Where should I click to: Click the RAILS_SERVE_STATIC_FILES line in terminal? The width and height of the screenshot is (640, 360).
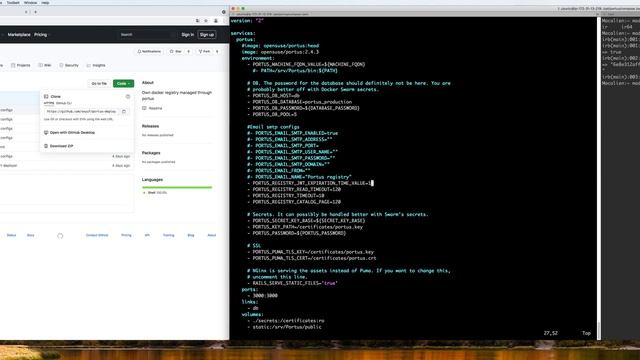[x=292, y=283]
